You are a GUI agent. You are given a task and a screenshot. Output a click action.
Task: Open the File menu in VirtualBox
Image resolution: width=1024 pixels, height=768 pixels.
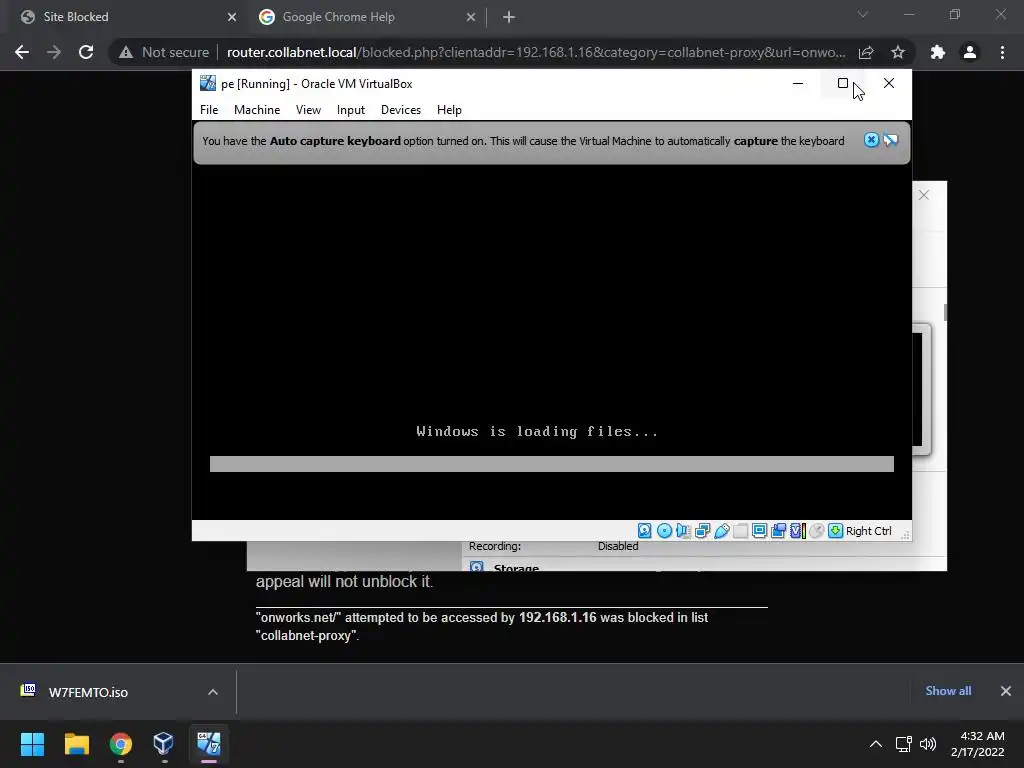point(209,110)
